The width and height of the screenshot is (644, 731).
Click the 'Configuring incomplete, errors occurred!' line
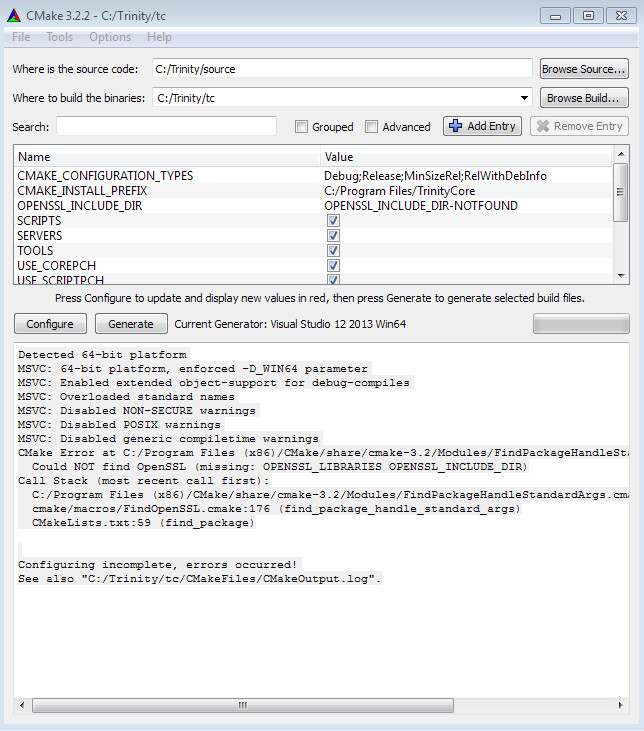(x=158, y=565)
